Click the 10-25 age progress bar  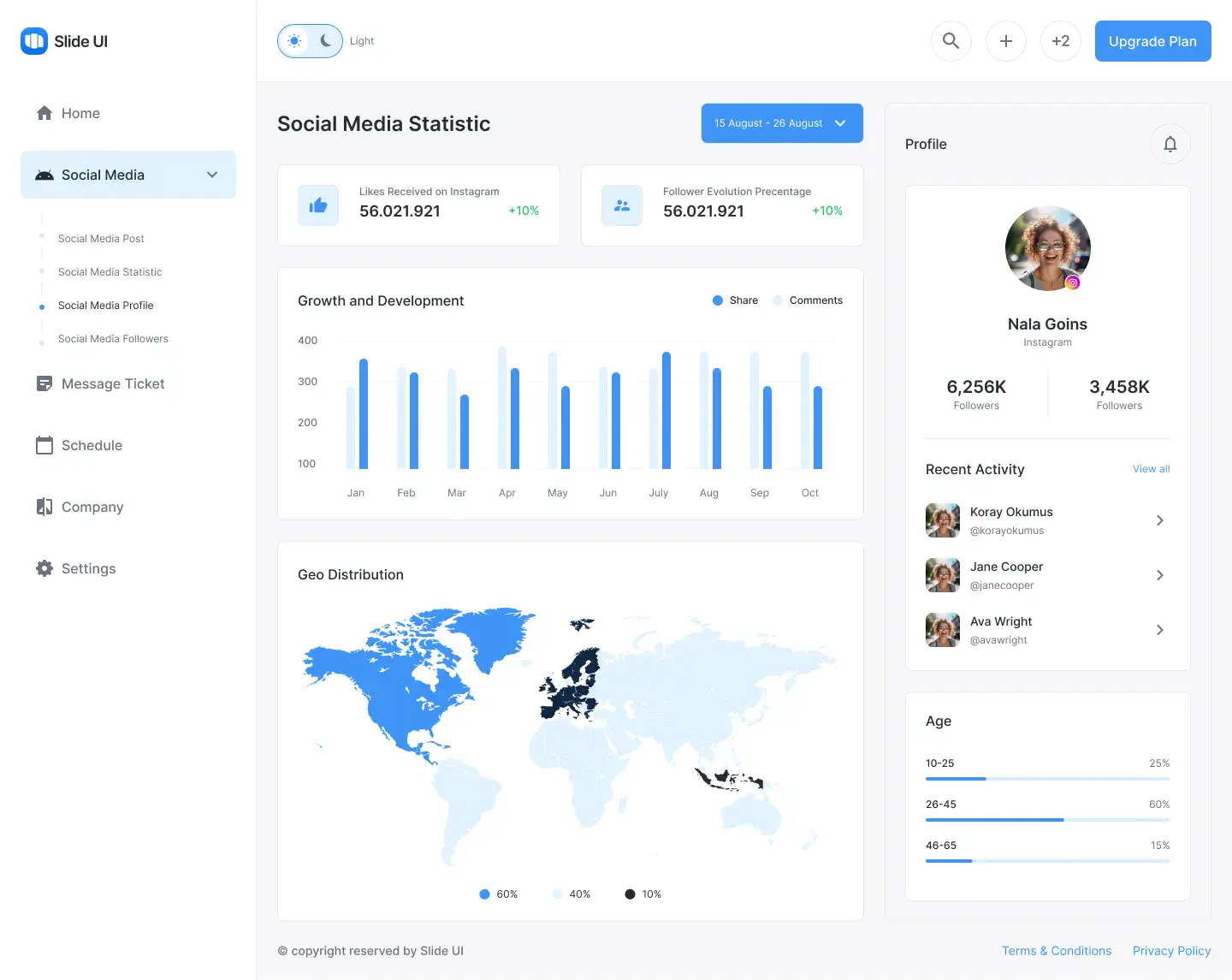(x=1048, y=779)
